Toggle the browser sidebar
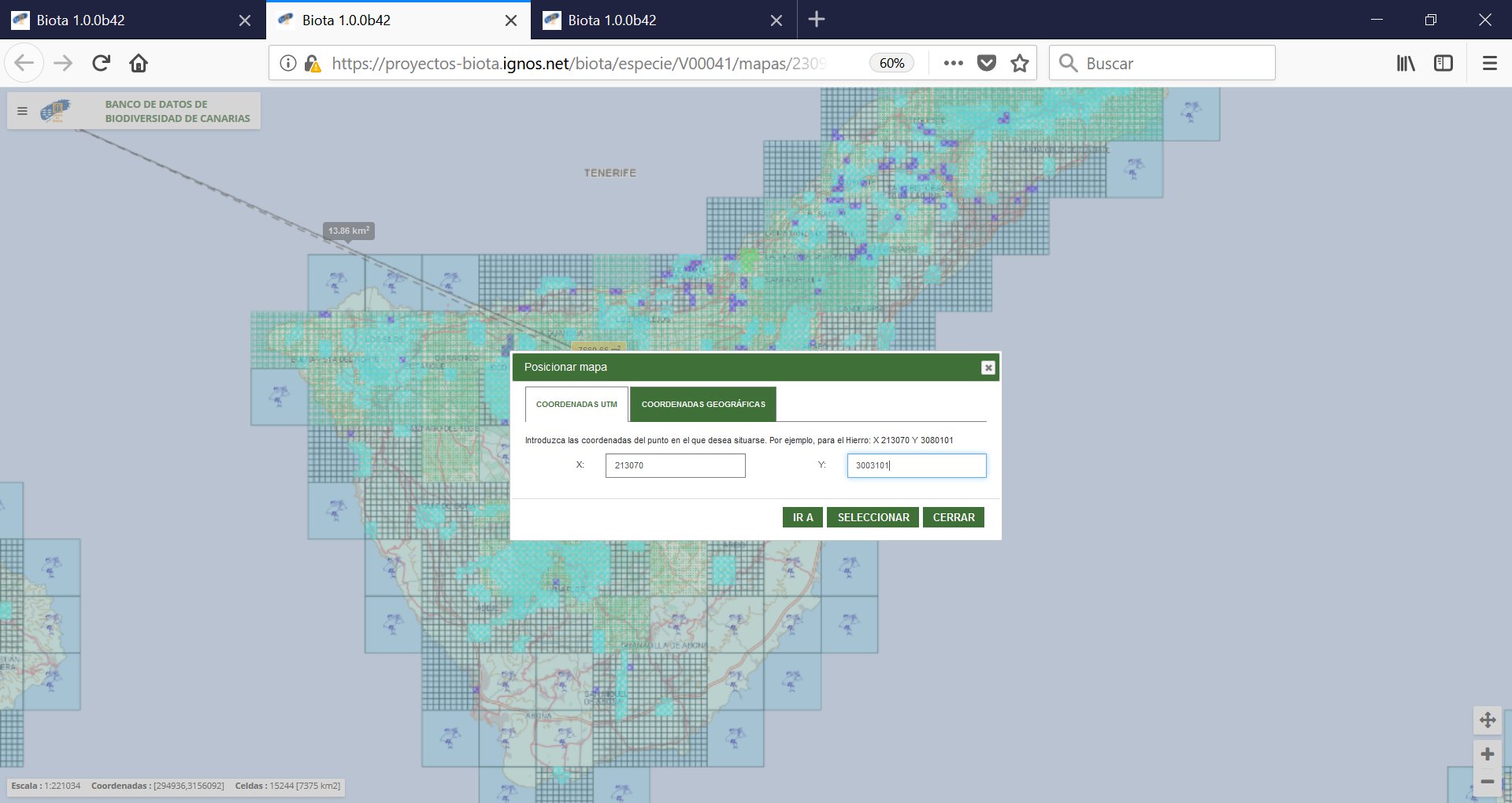Image resolution: width=1512 pixels, height=803 pixels. tap(1443, 63)
